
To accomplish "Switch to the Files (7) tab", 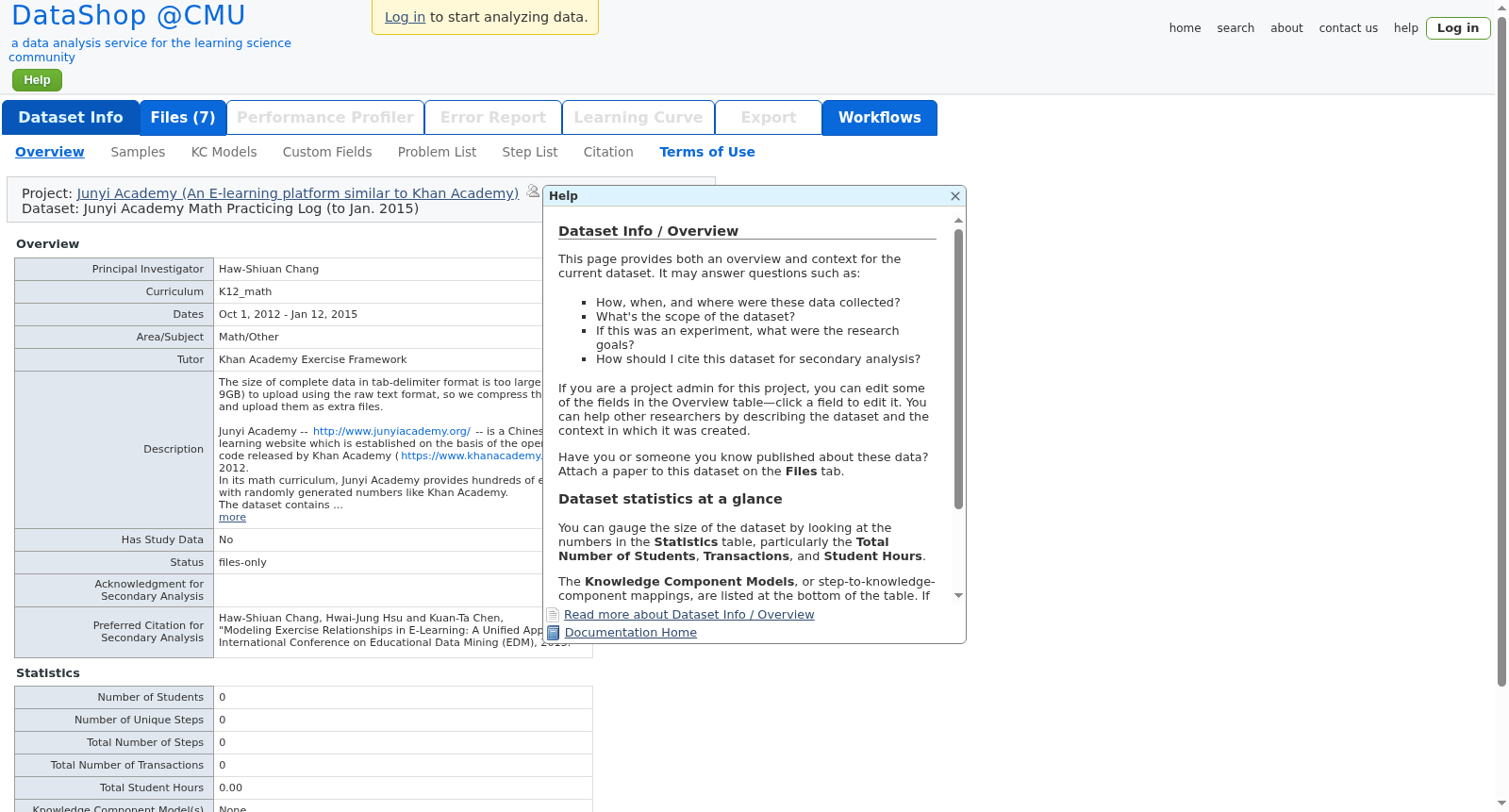I will [x=183, y=118].
